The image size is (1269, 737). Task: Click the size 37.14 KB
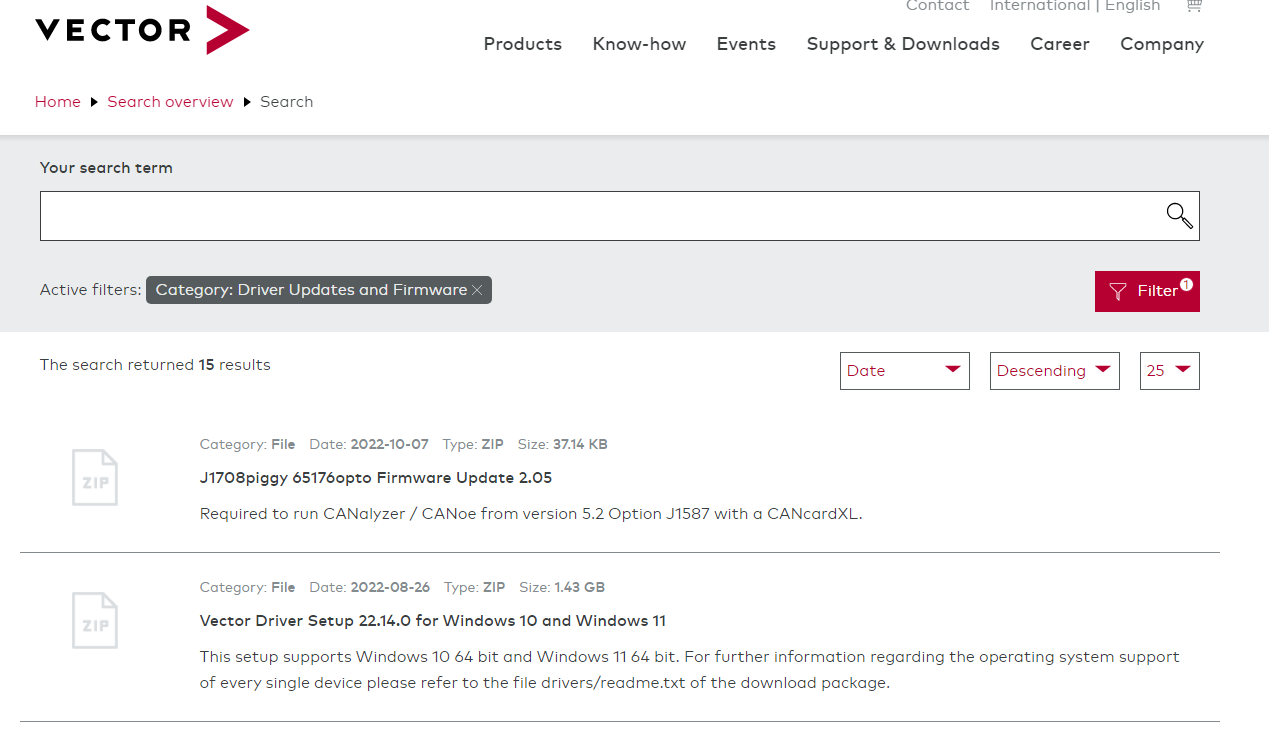point(580,444)
